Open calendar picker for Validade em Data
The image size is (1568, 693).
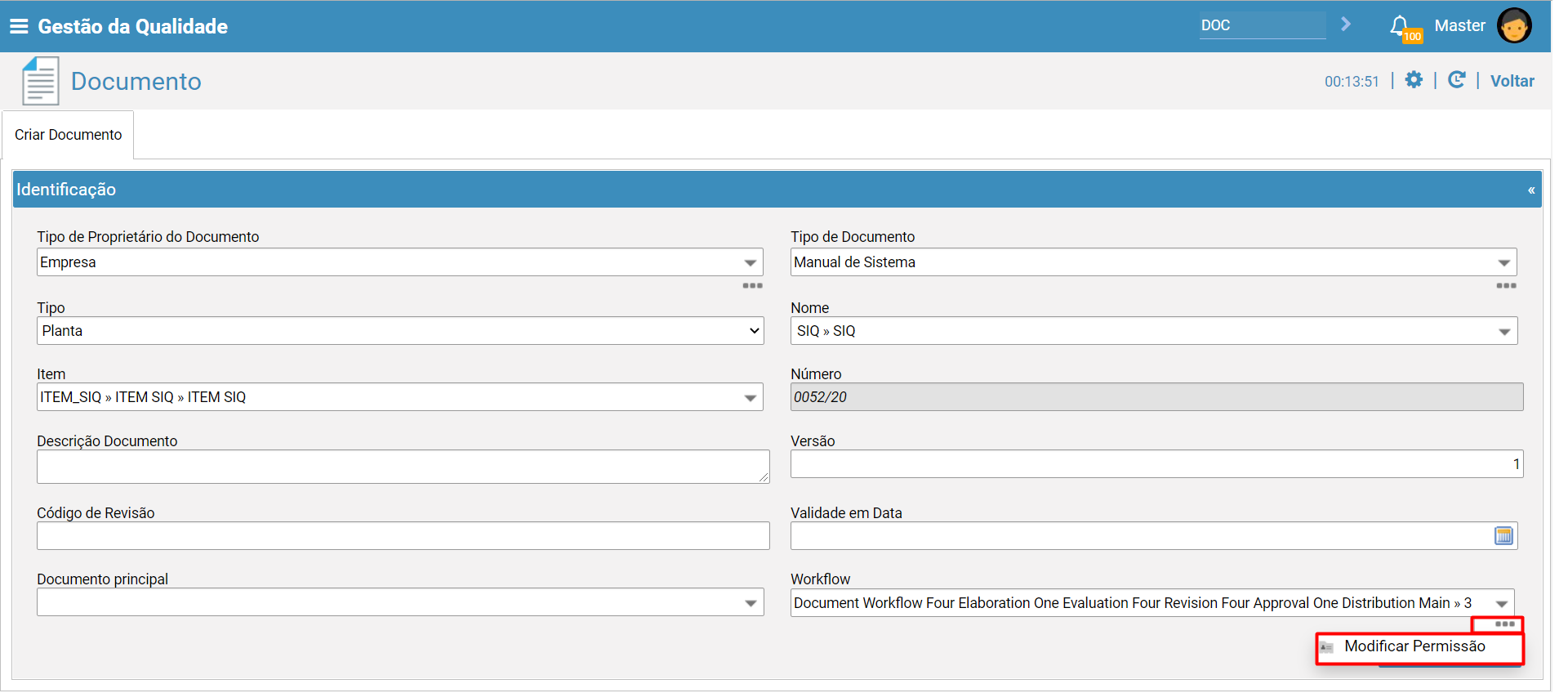[x=1503, y=536]
